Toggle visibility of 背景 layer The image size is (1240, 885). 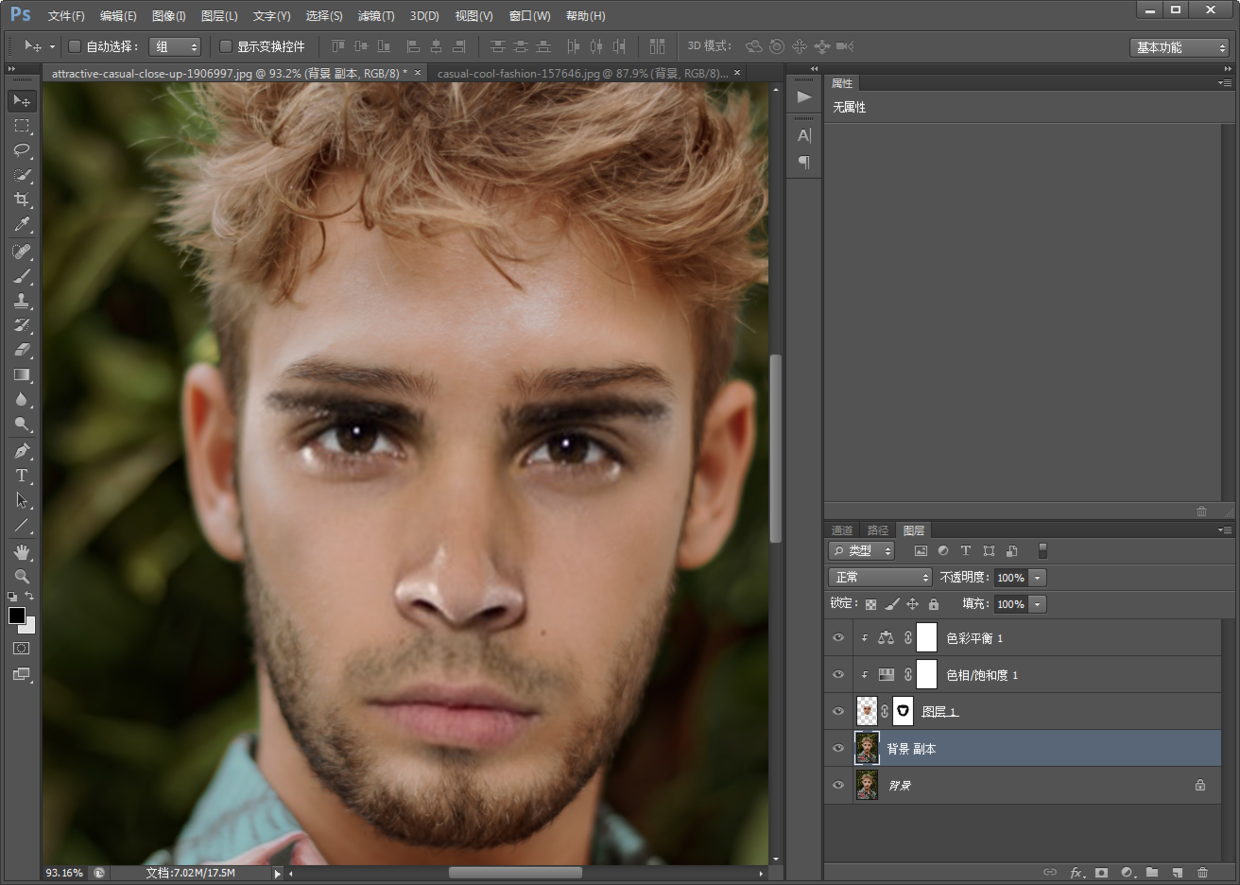coord(838,785)
